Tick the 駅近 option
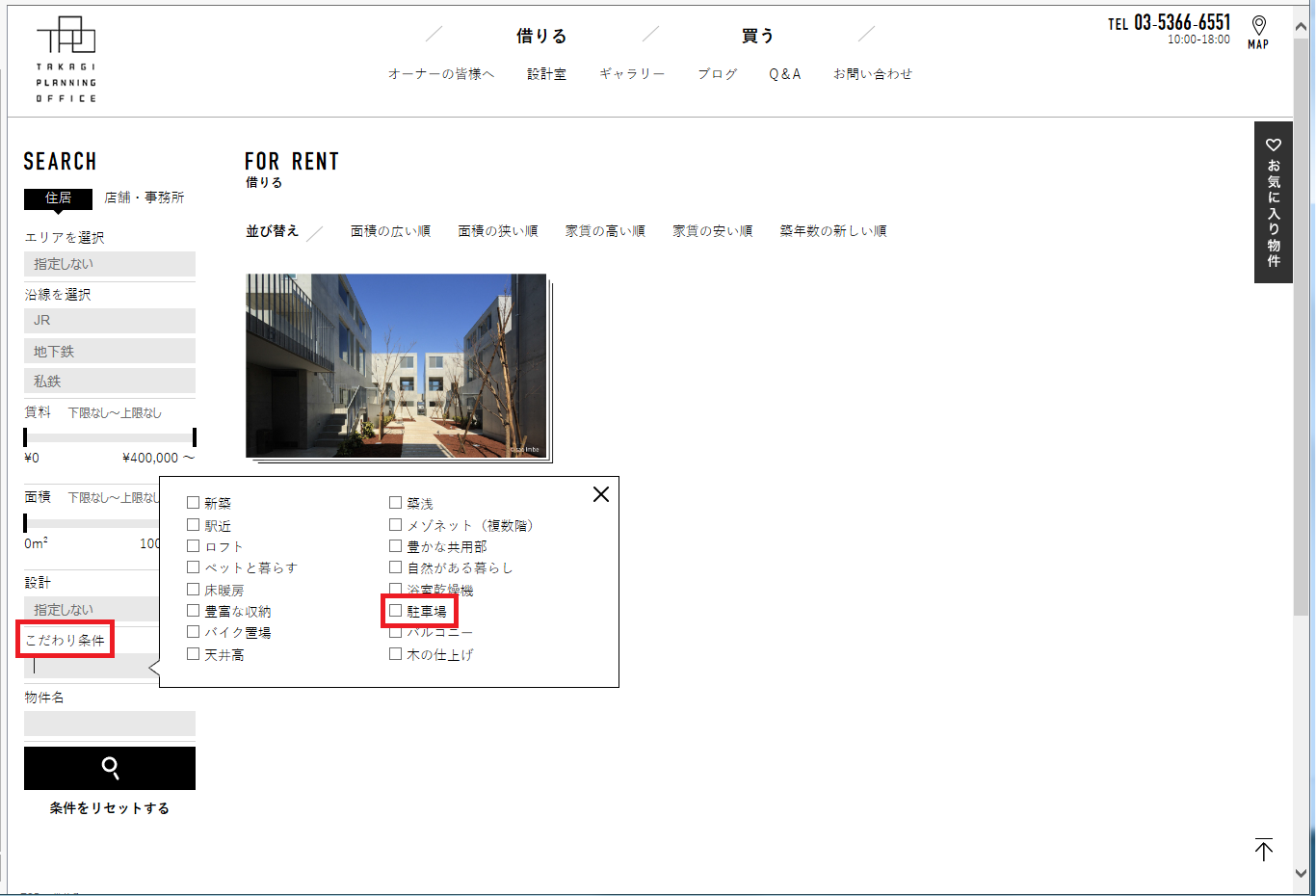 pyautogui.click(x=193, y=525)
